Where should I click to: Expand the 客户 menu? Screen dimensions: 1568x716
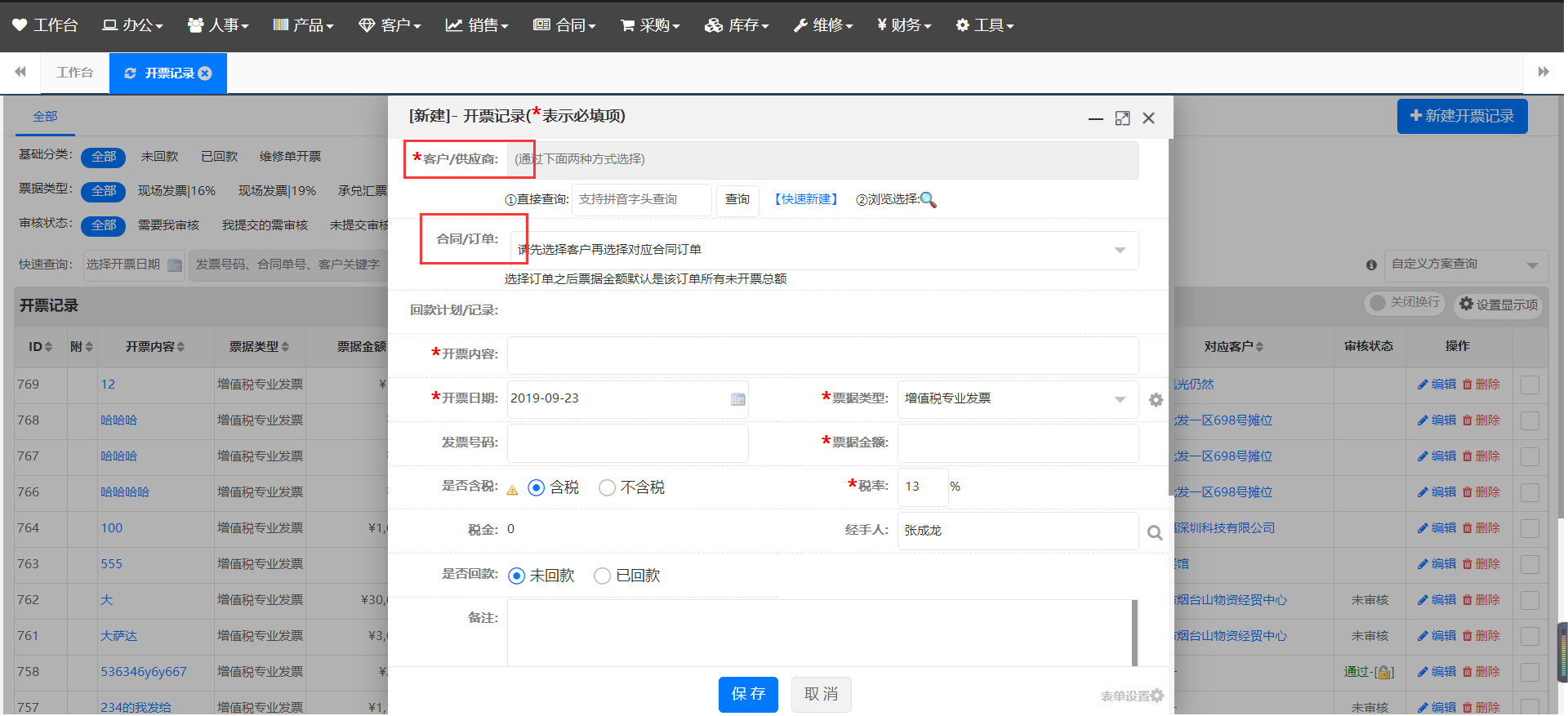390,25
